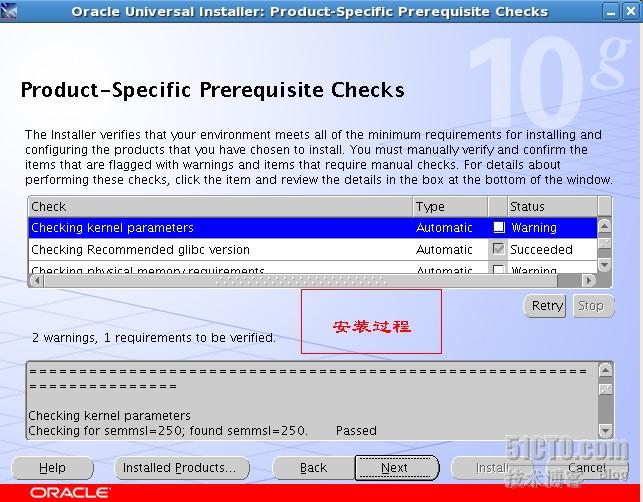
Task: Click the Stop button
Action: (593, 306)
